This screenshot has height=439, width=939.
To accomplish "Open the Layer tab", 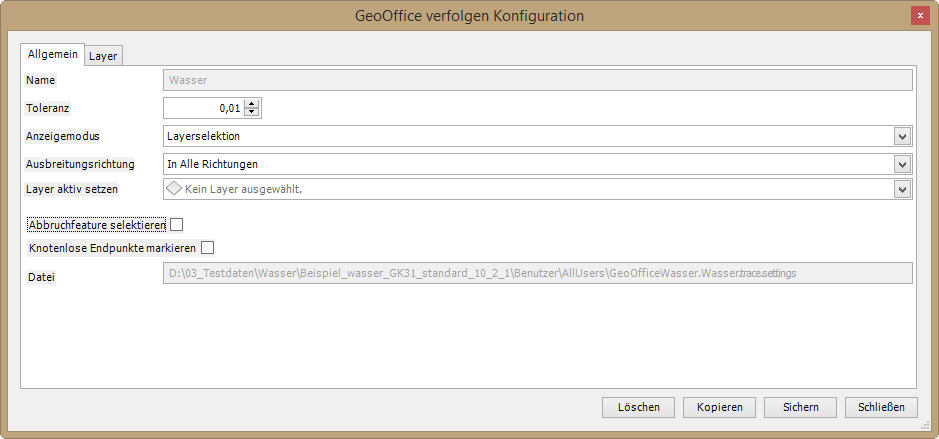I will tap(103, 56).
